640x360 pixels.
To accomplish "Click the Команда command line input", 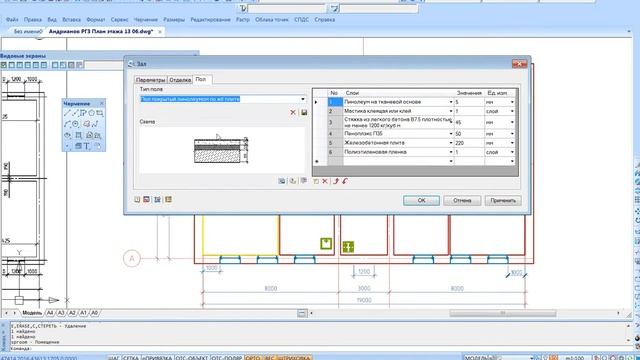I will 318,349.
